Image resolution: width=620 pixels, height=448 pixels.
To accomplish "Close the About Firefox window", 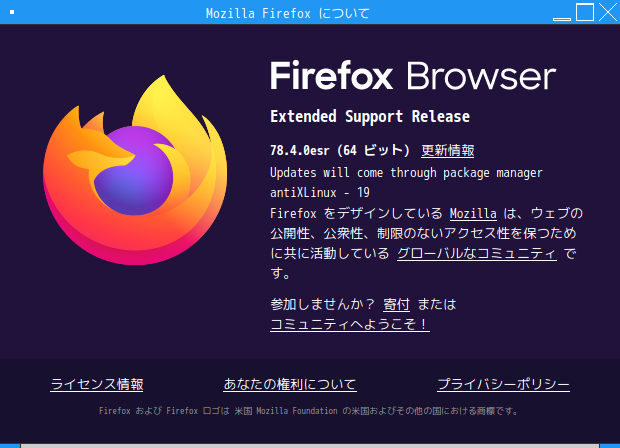I will (608, 12).
